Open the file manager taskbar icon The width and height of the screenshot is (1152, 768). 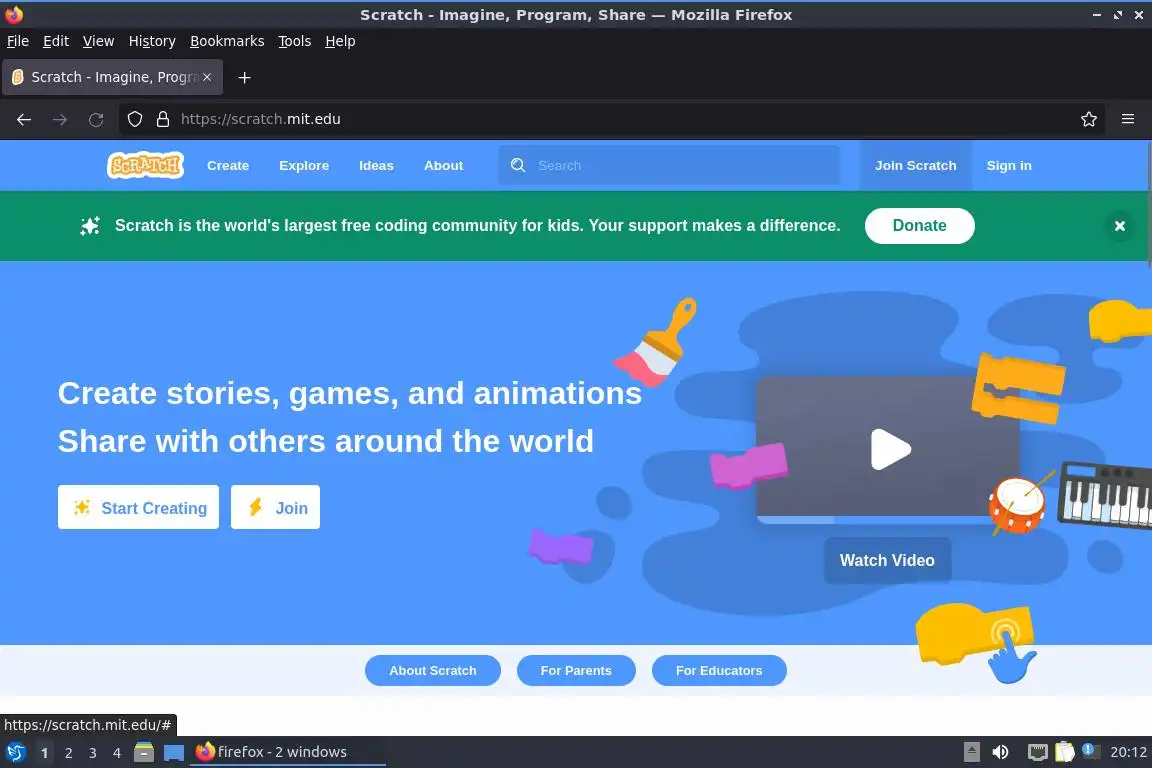[x=144, y=752]
